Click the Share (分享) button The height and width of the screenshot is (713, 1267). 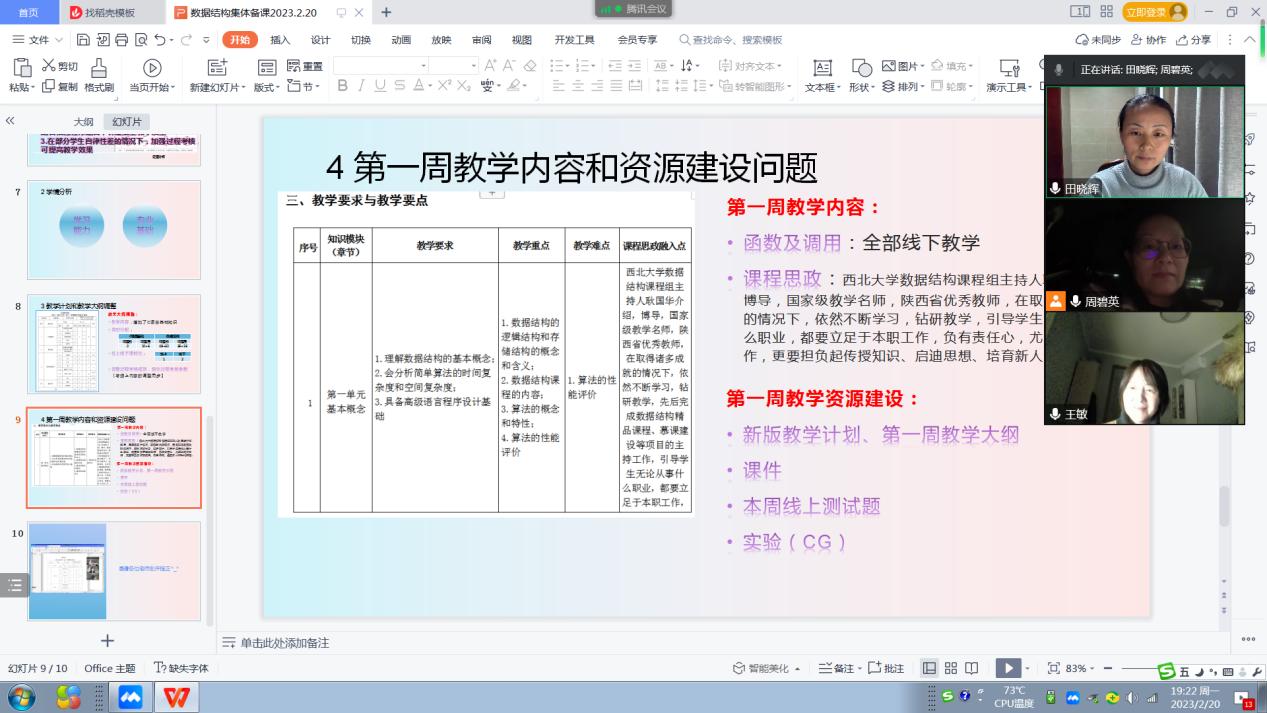[x=1194, y=40]
